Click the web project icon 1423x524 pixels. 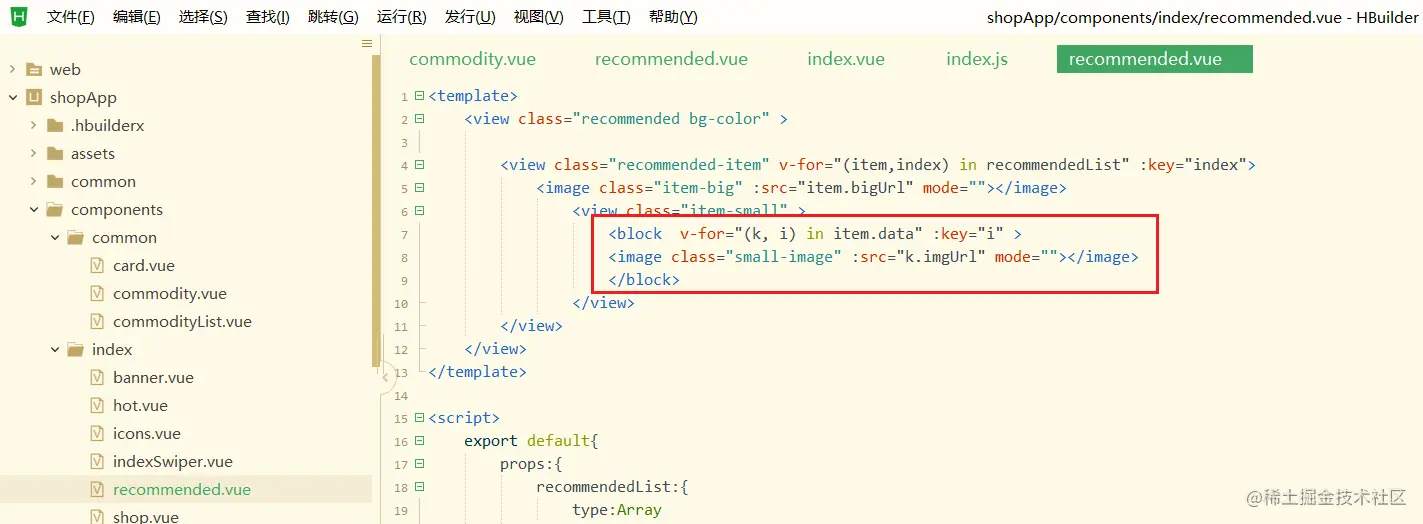pos(34,69)
